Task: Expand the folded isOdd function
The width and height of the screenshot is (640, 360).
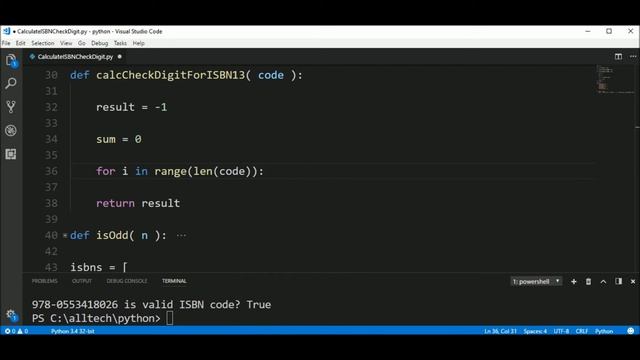Action: click(x=65, y=236)
